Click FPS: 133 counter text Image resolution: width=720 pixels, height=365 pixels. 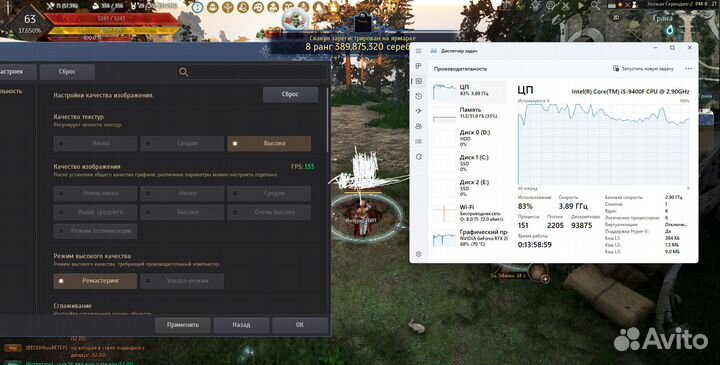(303, 166)
